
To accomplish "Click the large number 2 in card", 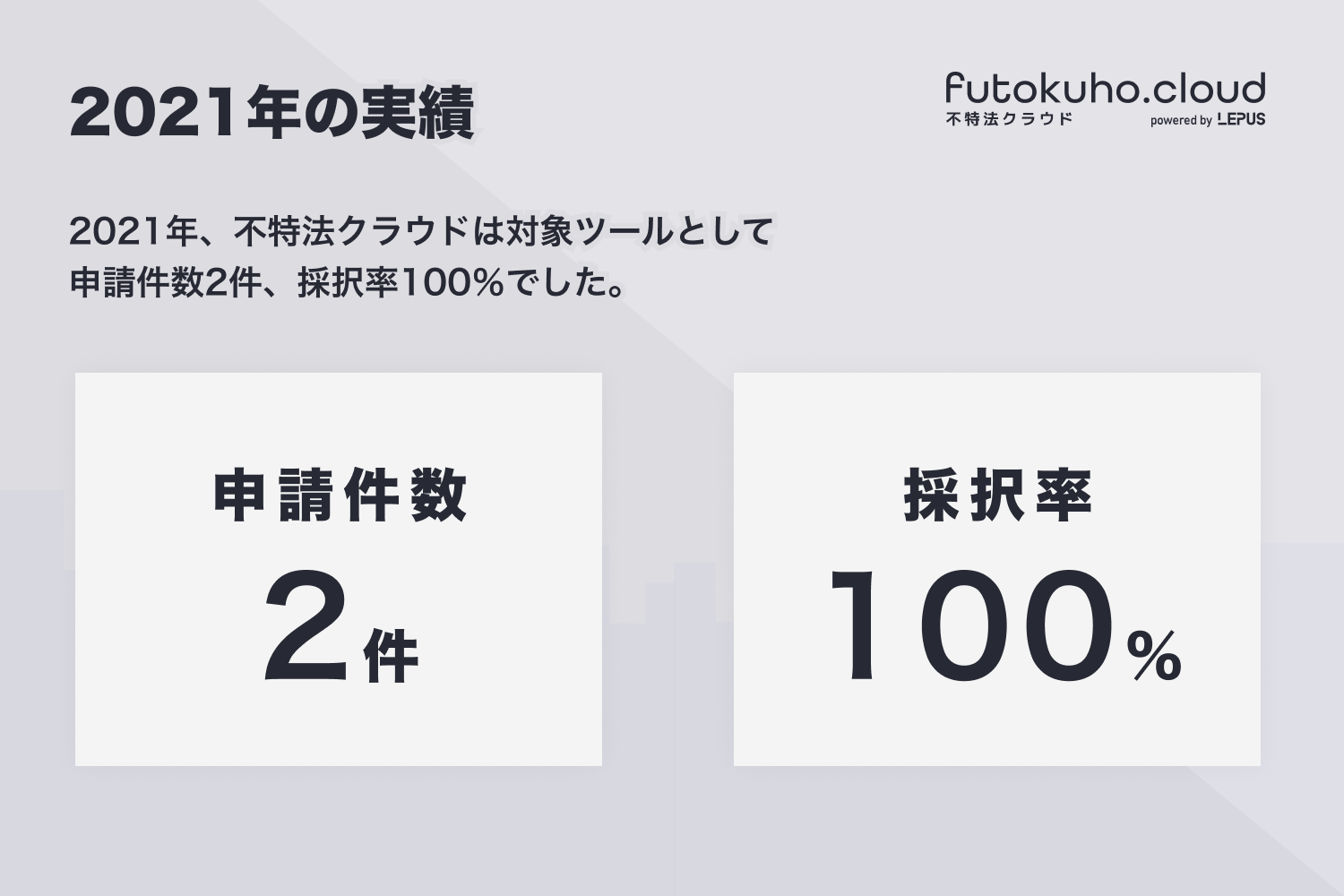I will pos(306,627).
